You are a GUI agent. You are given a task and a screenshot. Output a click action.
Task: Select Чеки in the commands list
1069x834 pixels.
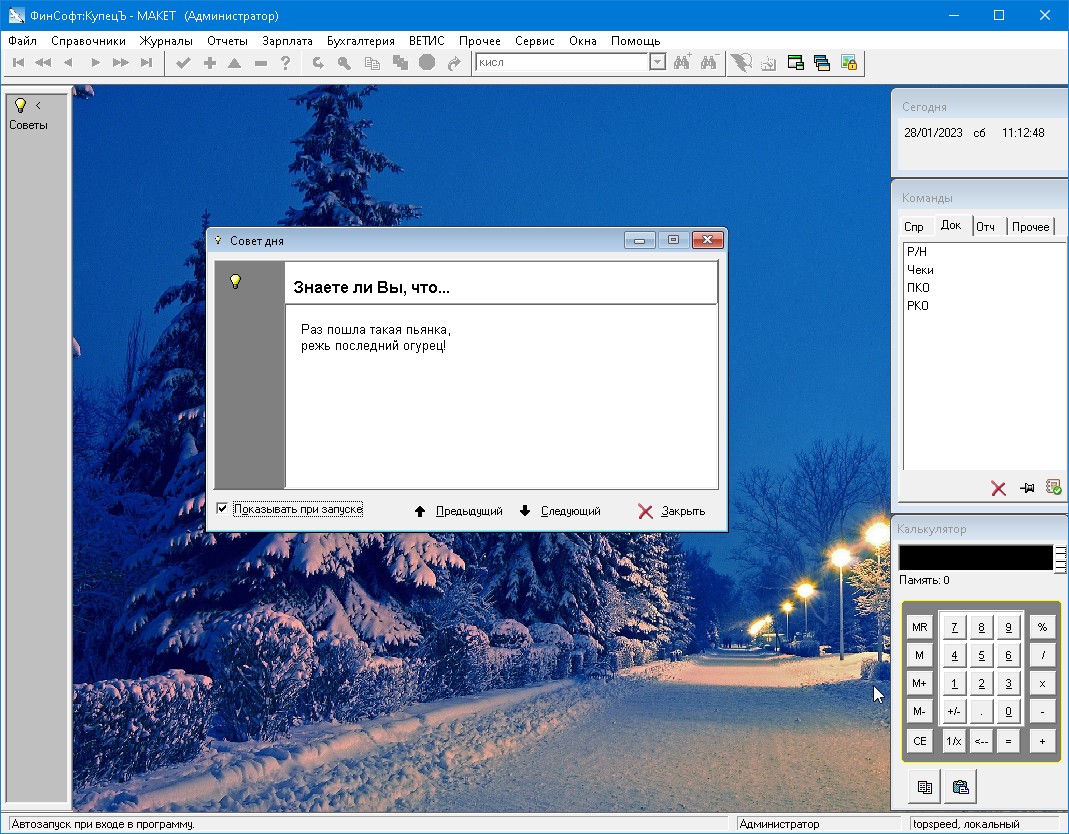[x=920, y=270]
